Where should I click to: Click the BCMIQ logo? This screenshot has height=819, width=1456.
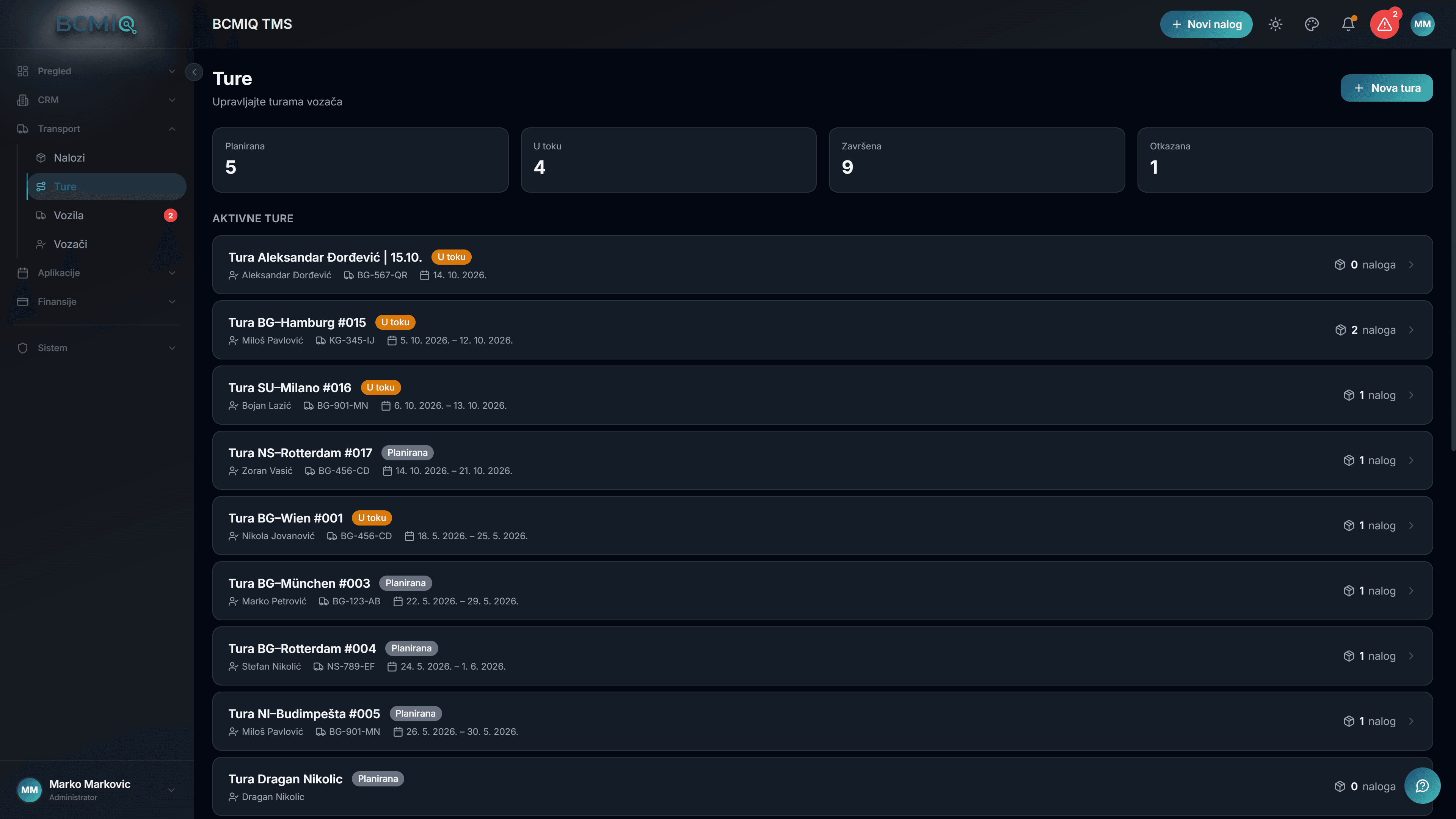coord(97,24)
